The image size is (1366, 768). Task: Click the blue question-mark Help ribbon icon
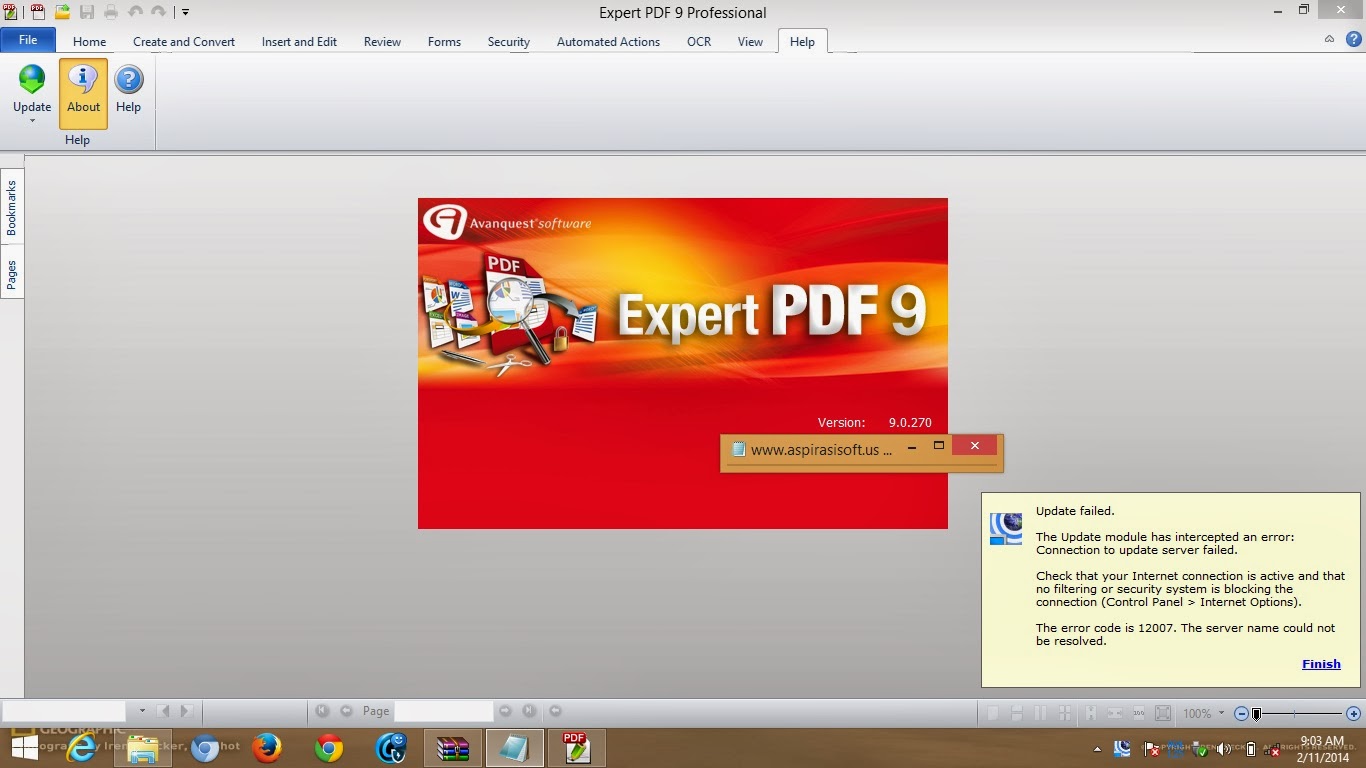129,80
